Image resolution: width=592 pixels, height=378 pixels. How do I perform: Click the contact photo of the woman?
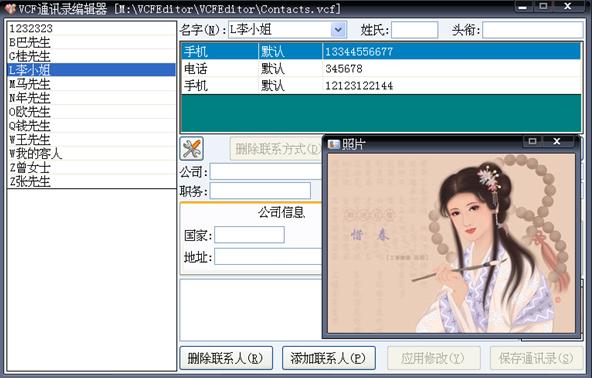pos(451,243)
